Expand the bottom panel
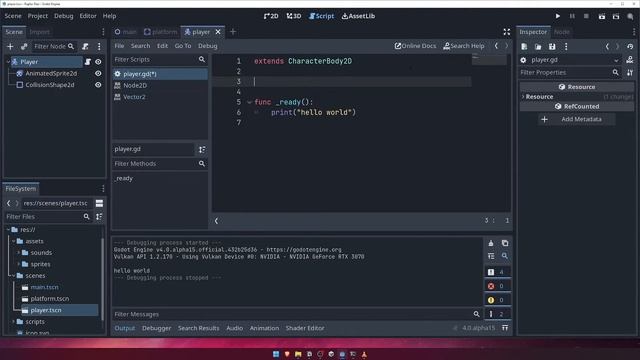The height and width of the screenshot is (360, 640). [505, 328]
